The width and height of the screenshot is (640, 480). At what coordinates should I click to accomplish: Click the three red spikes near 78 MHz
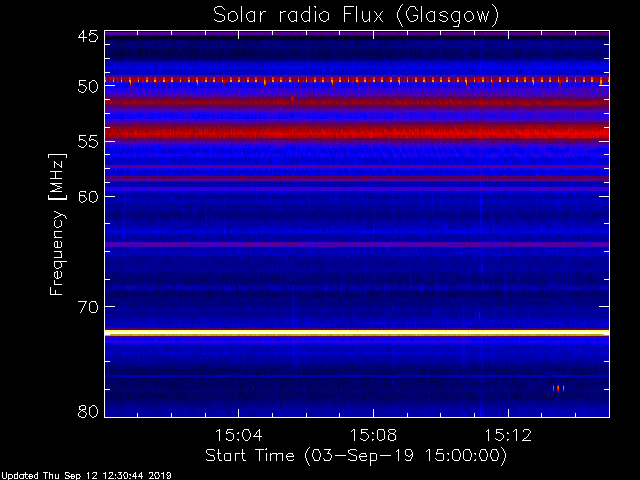(558, 388)
